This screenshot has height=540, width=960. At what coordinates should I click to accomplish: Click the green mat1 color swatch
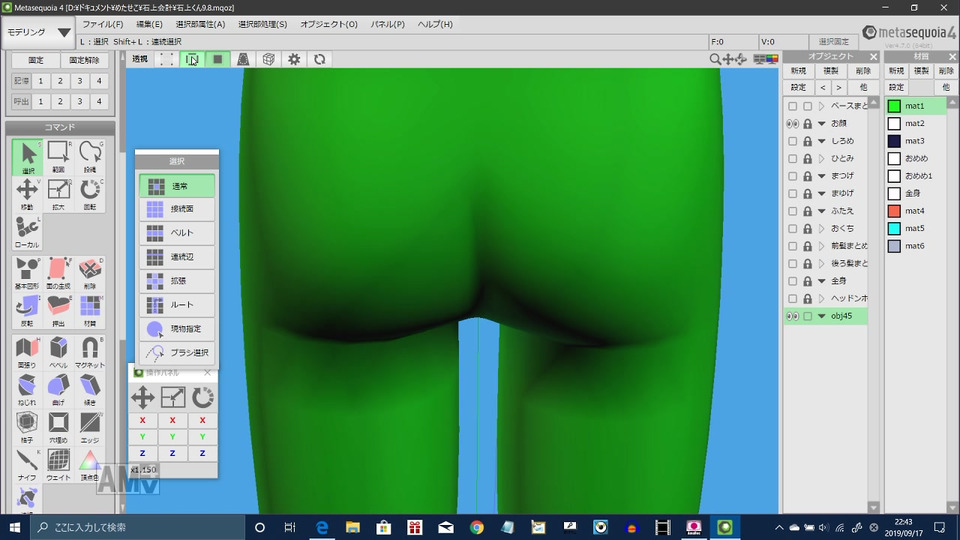(894, 107)
